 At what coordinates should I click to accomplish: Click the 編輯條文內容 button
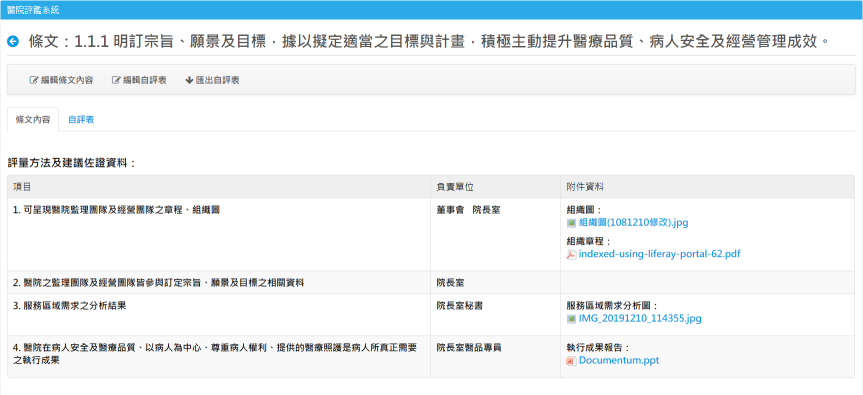[x=61, y=80]
